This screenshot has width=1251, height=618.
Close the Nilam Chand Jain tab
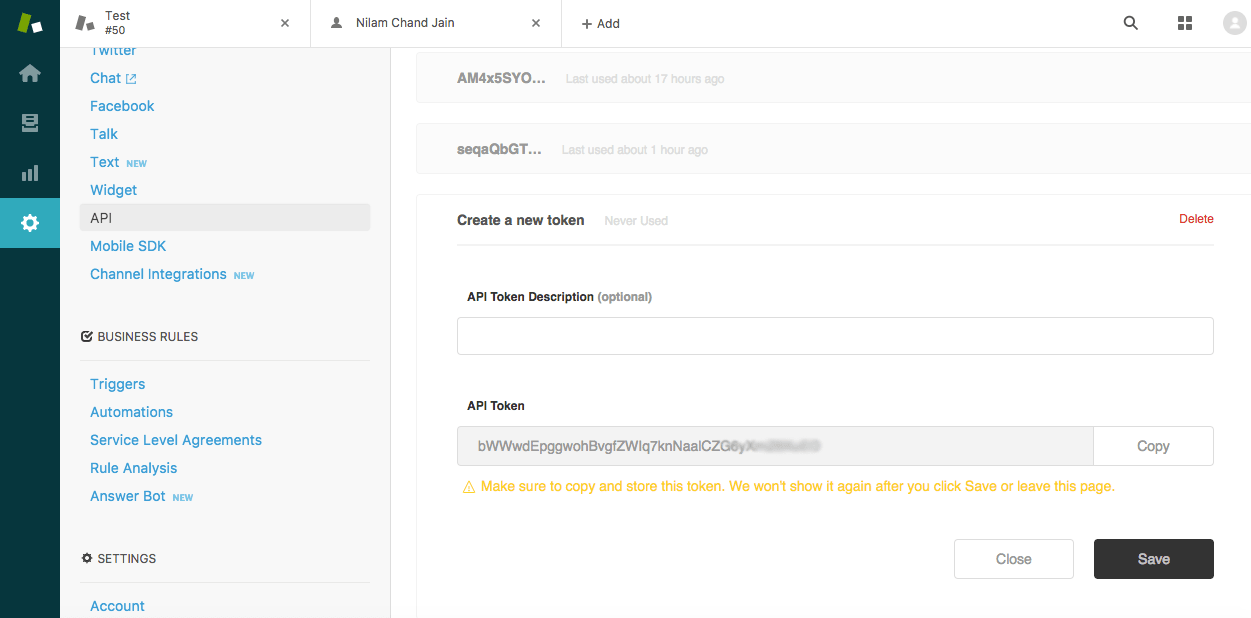537,23
